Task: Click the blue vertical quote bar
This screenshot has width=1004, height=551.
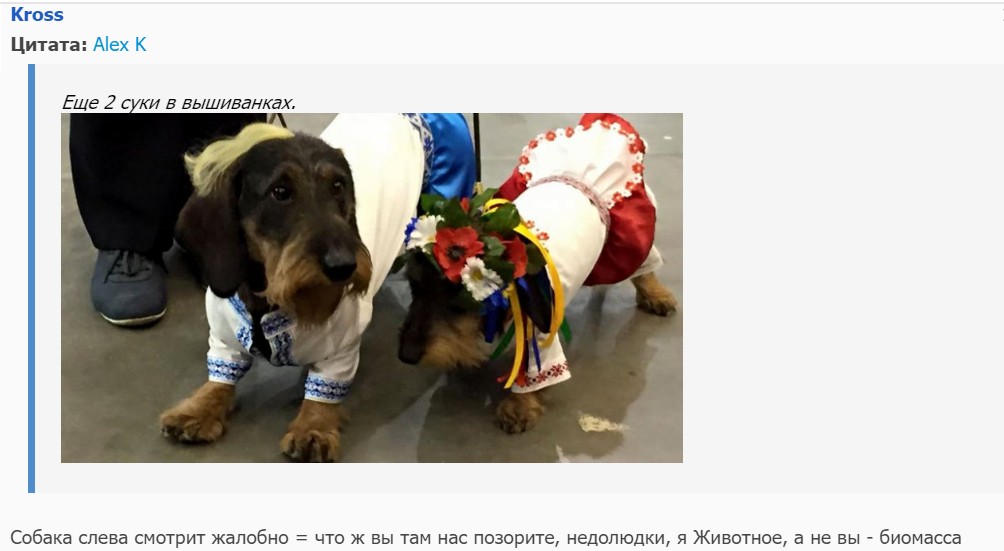Action: [31, 278]
